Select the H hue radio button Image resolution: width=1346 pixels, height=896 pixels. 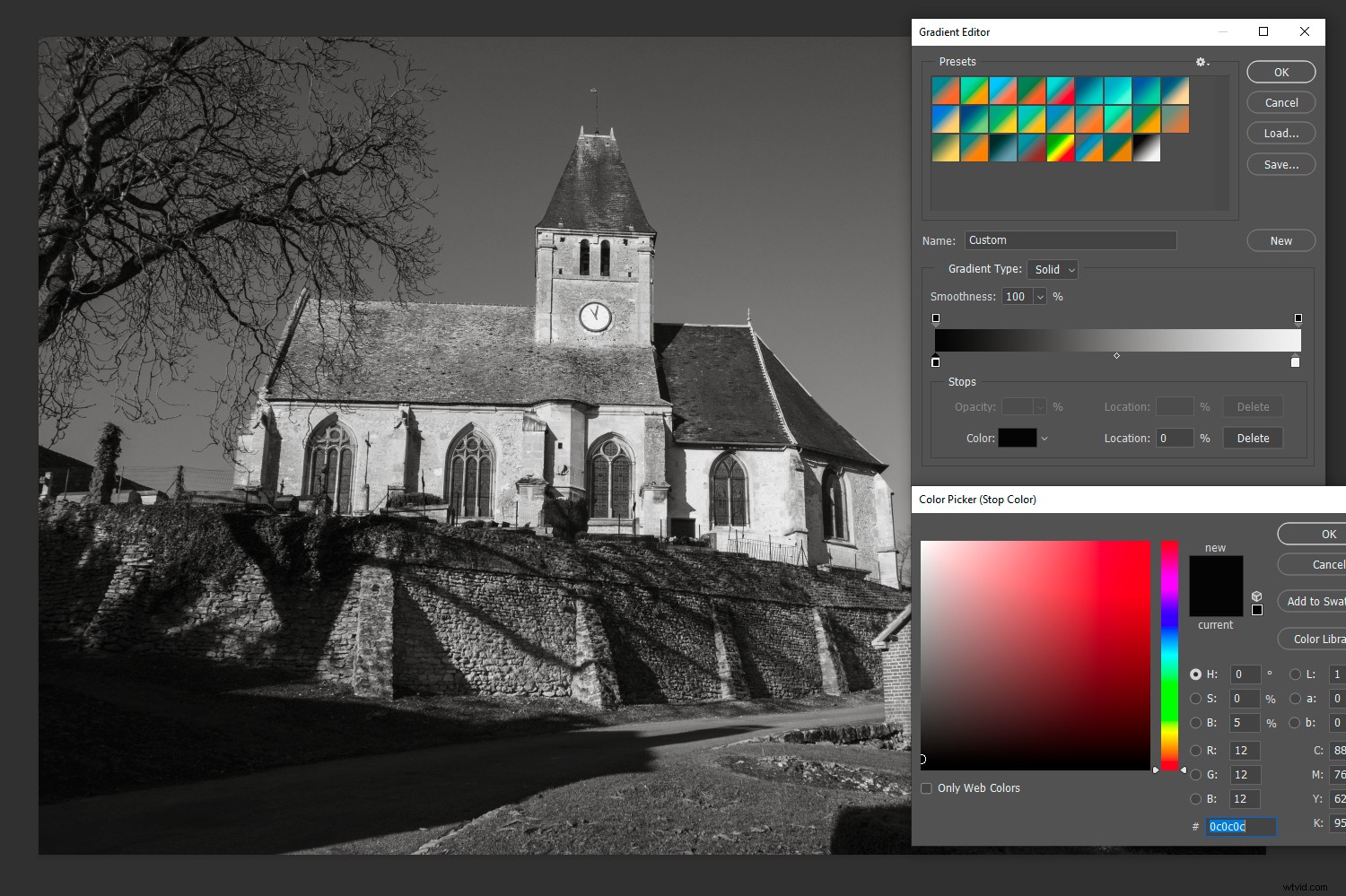click(1196, 674)
